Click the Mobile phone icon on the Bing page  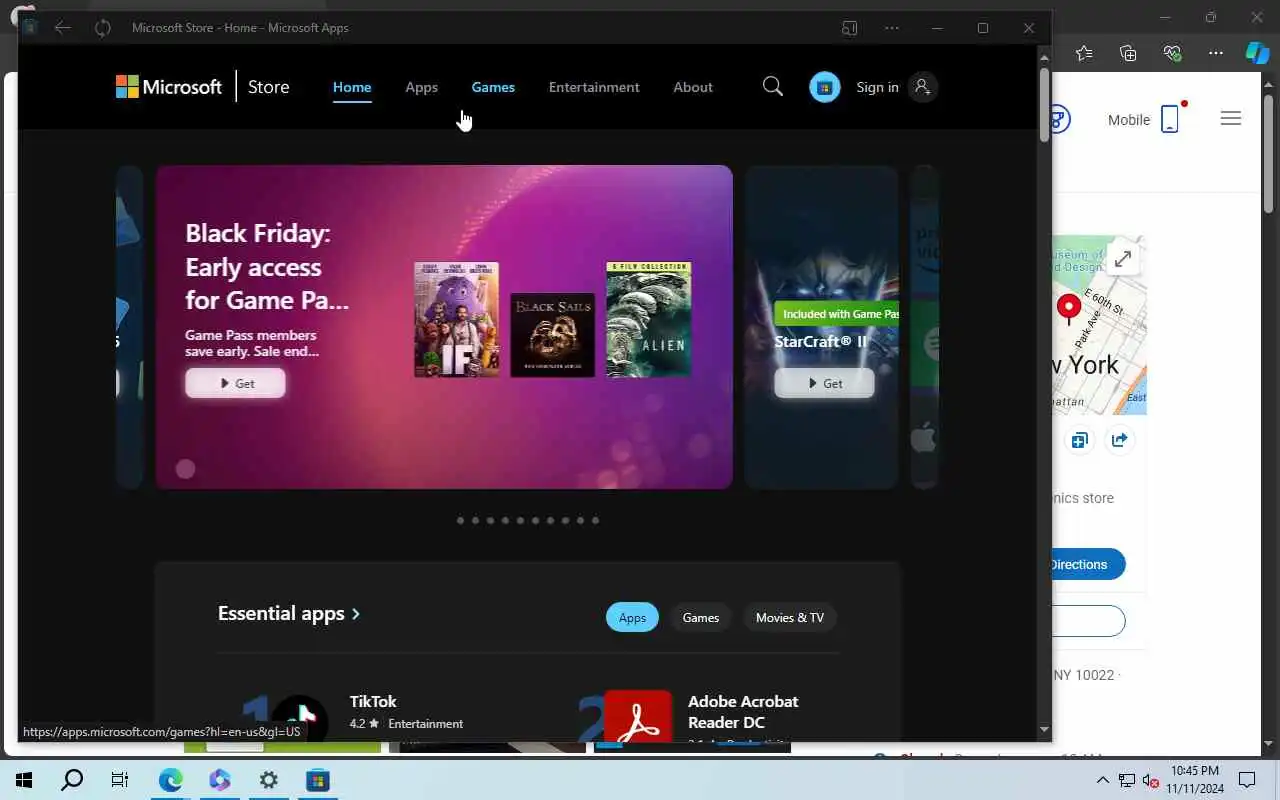pos(1171,119)
